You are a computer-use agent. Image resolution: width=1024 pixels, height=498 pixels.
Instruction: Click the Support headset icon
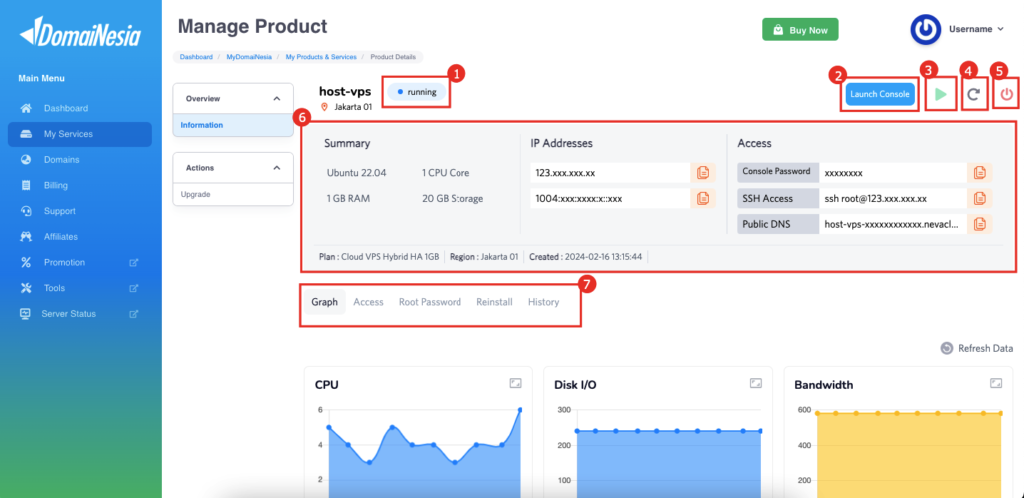(26, 211)
